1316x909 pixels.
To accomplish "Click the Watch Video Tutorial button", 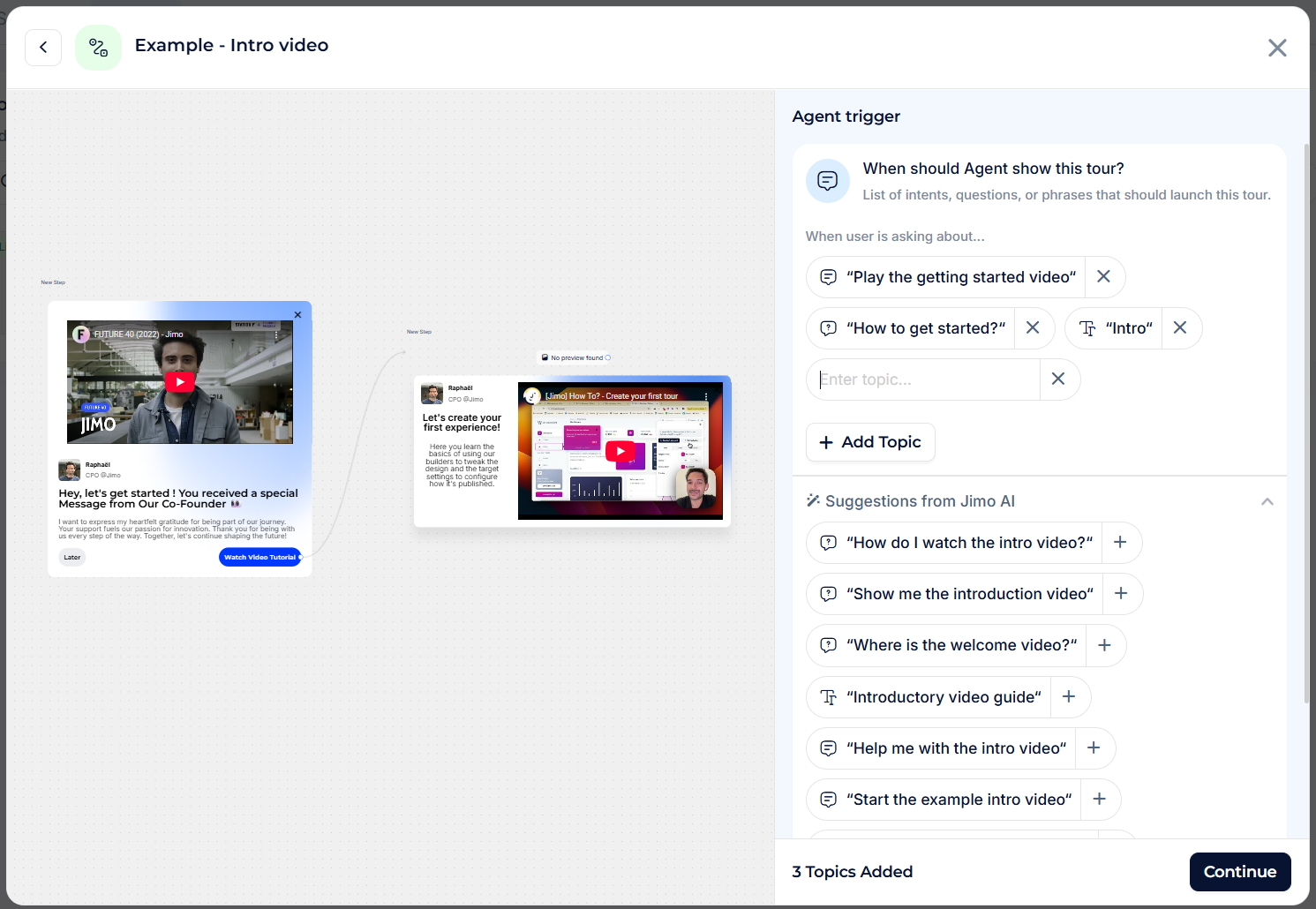I will click(259, 557).
